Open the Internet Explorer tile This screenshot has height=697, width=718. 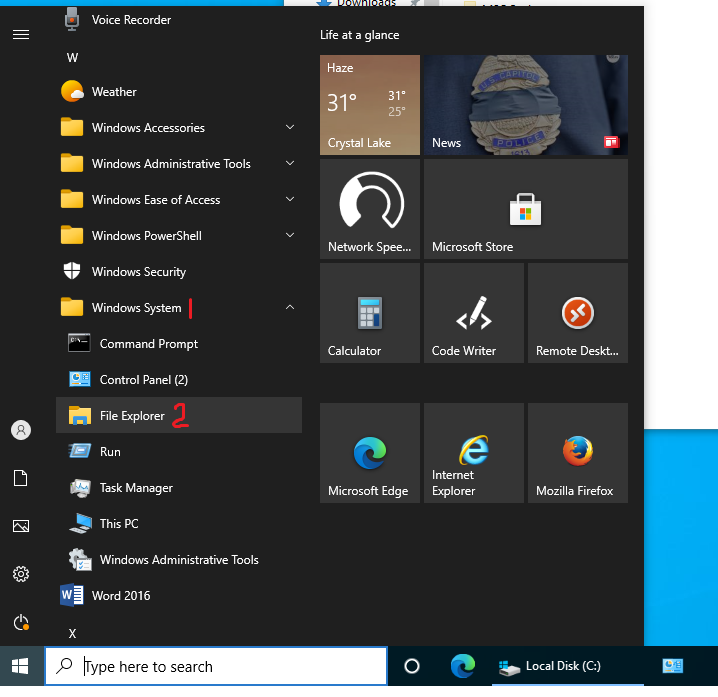pyautogui.click(x=474, y=453)
